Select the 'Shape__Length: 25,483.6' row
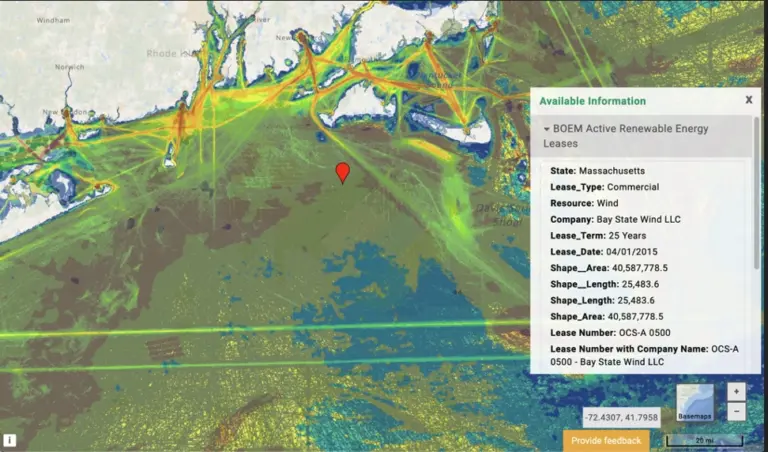 pos(604,284)
